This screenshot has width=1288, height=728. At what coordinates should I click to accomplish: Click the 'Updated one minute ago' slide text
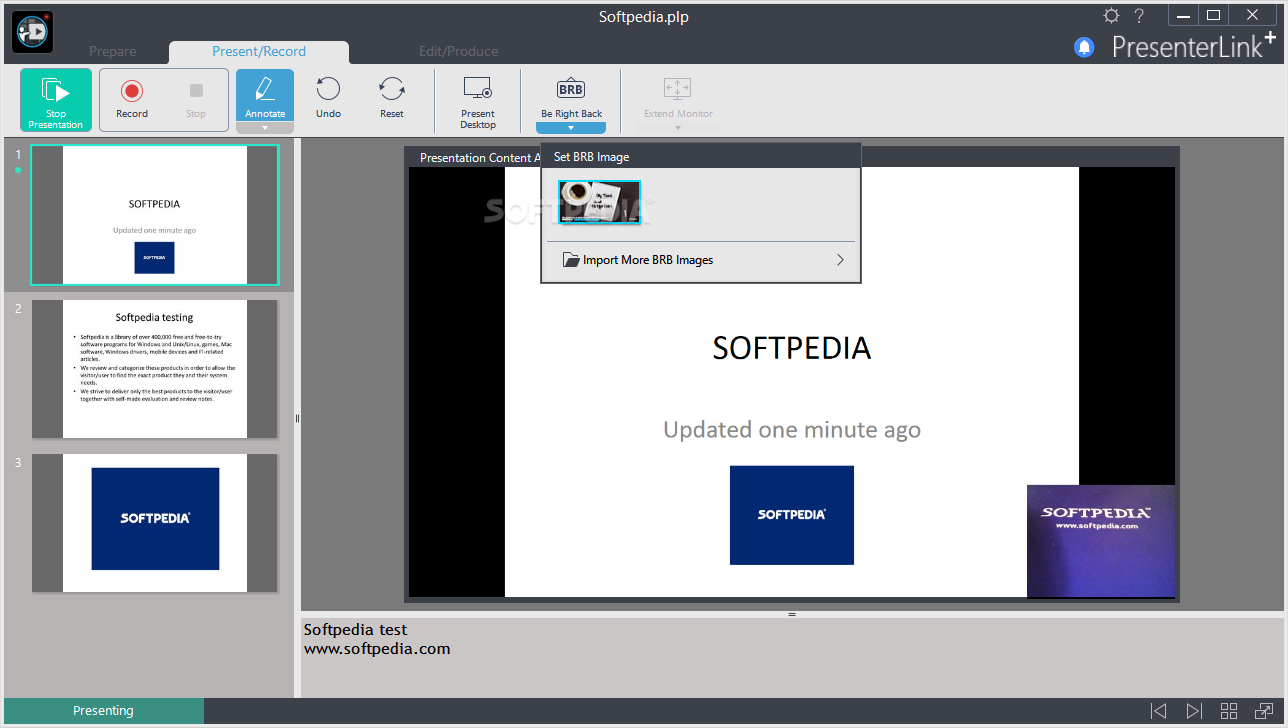(x=792, y=430)
